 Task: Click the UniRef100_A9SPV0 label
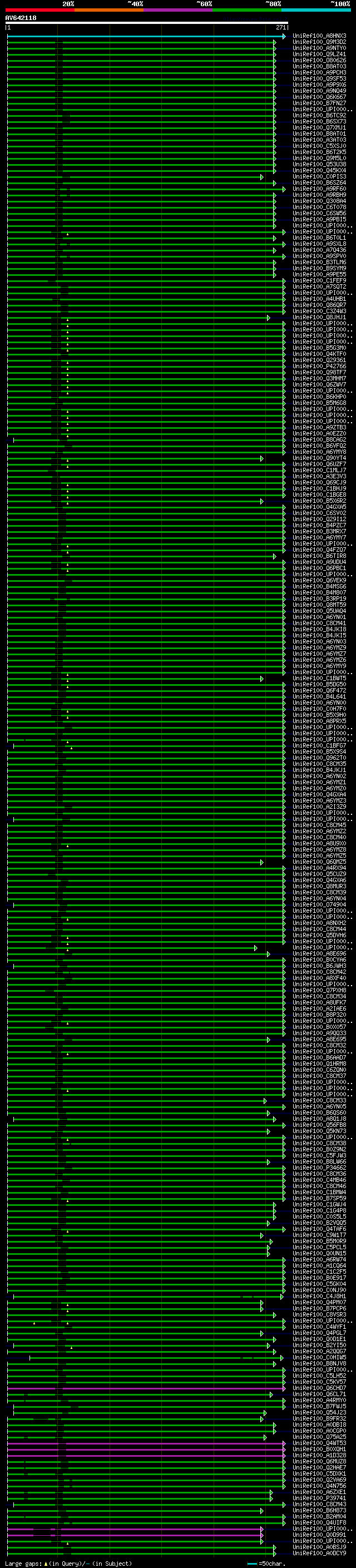tap(319, 256)
